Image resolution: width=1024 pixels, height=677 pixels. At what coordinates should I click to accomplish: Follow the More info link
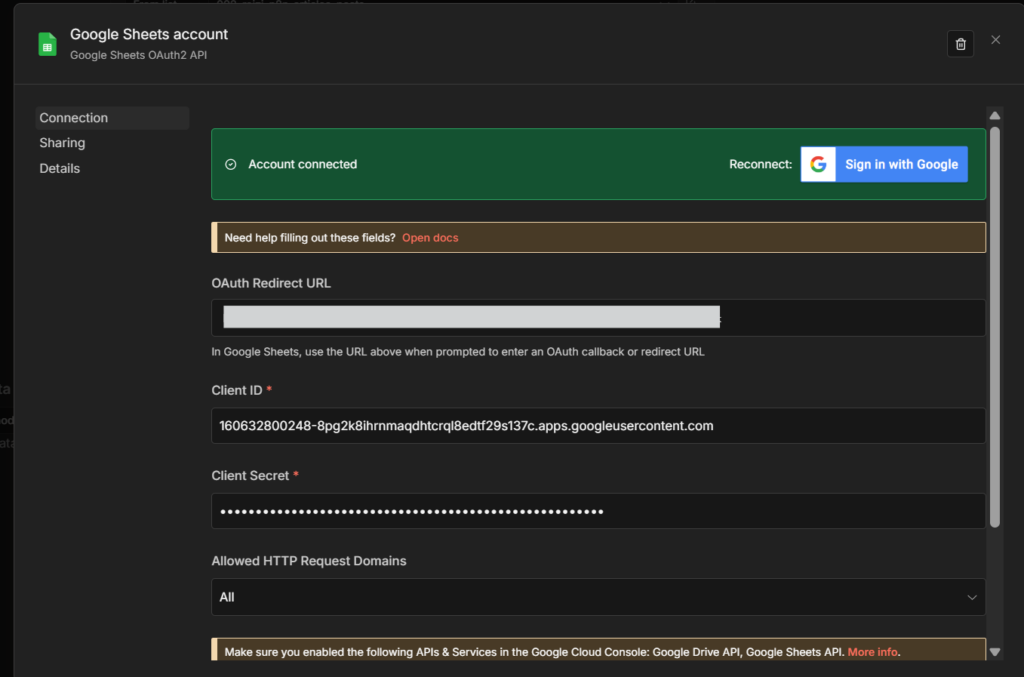[x=872, y=652]
